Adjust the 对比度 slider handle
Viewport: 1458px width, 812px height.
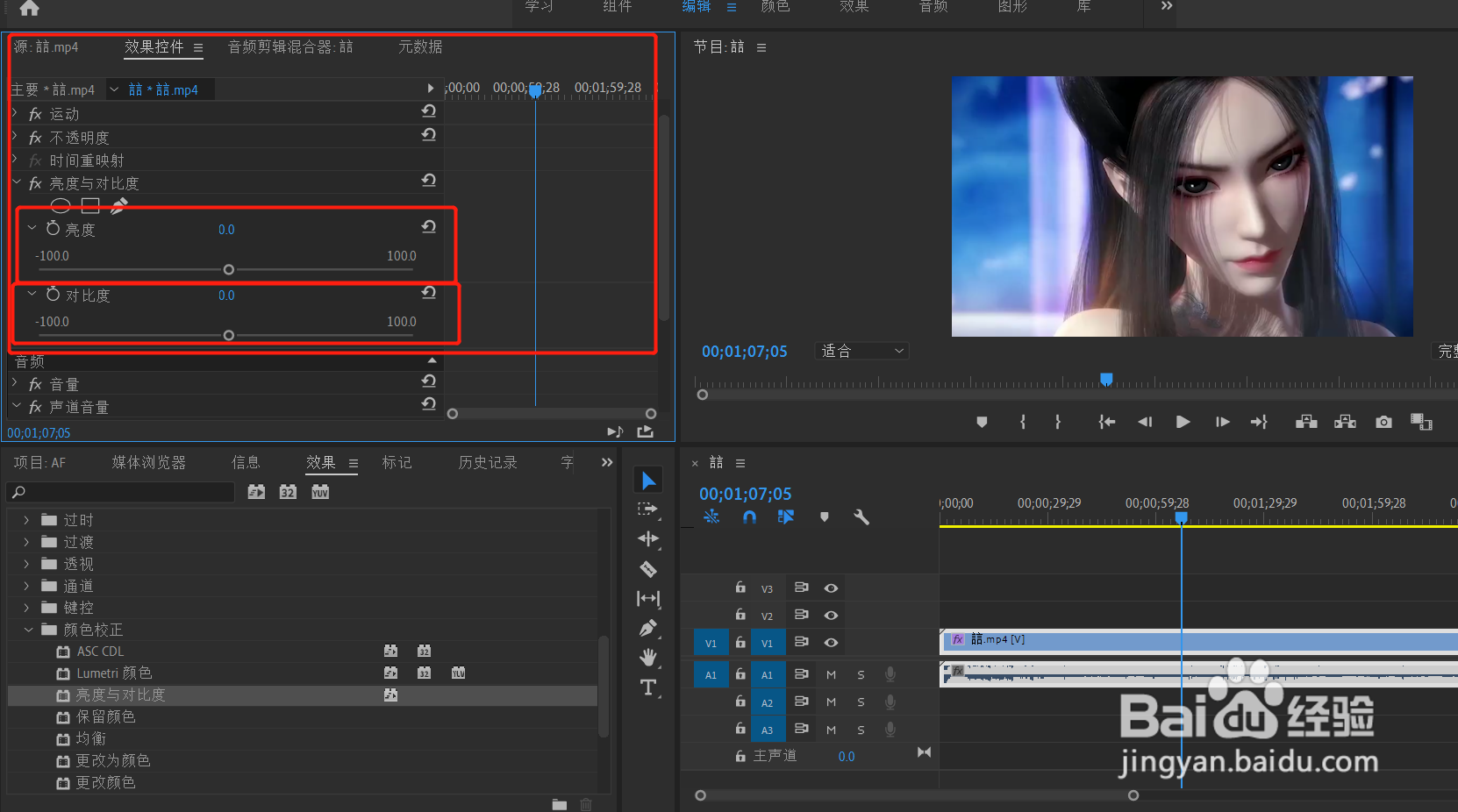coord(229,336)
